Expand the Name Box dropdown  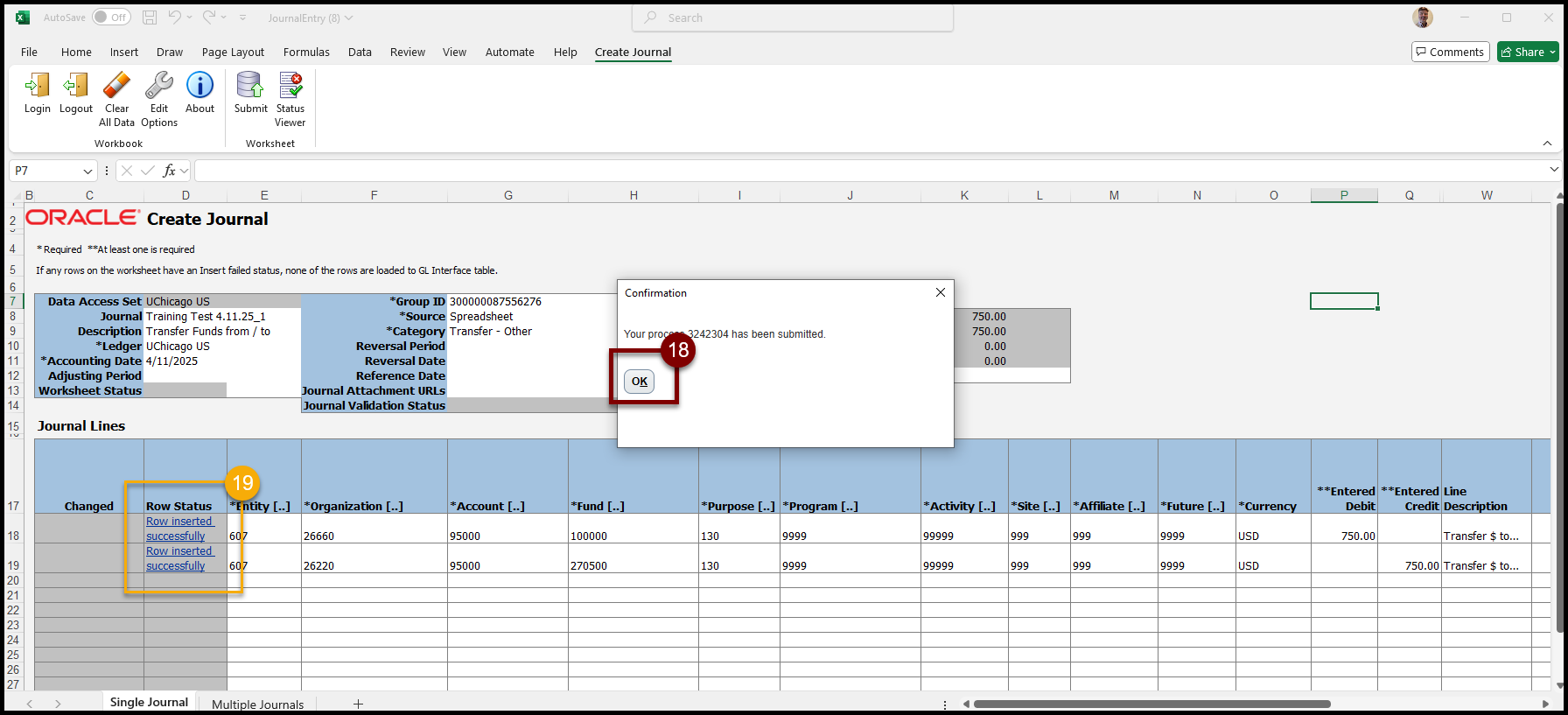coord(87,172)
